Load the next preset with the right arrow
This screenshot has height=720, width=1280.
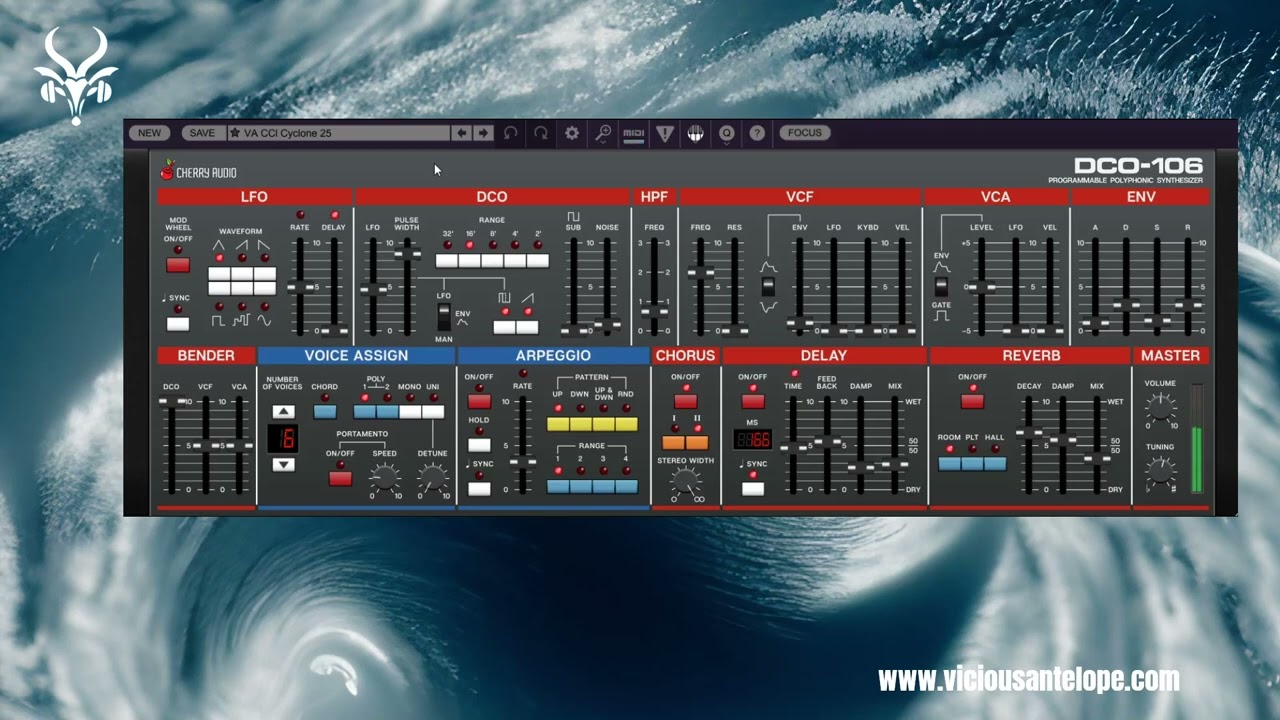click(483, 133)
